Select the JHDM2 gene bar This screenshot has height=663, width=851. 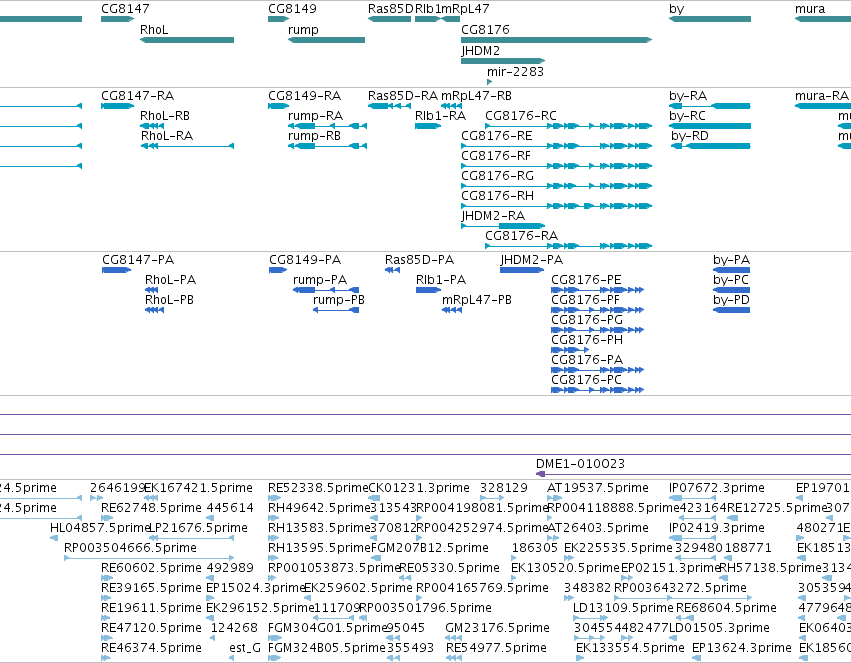tap(503, 61)
